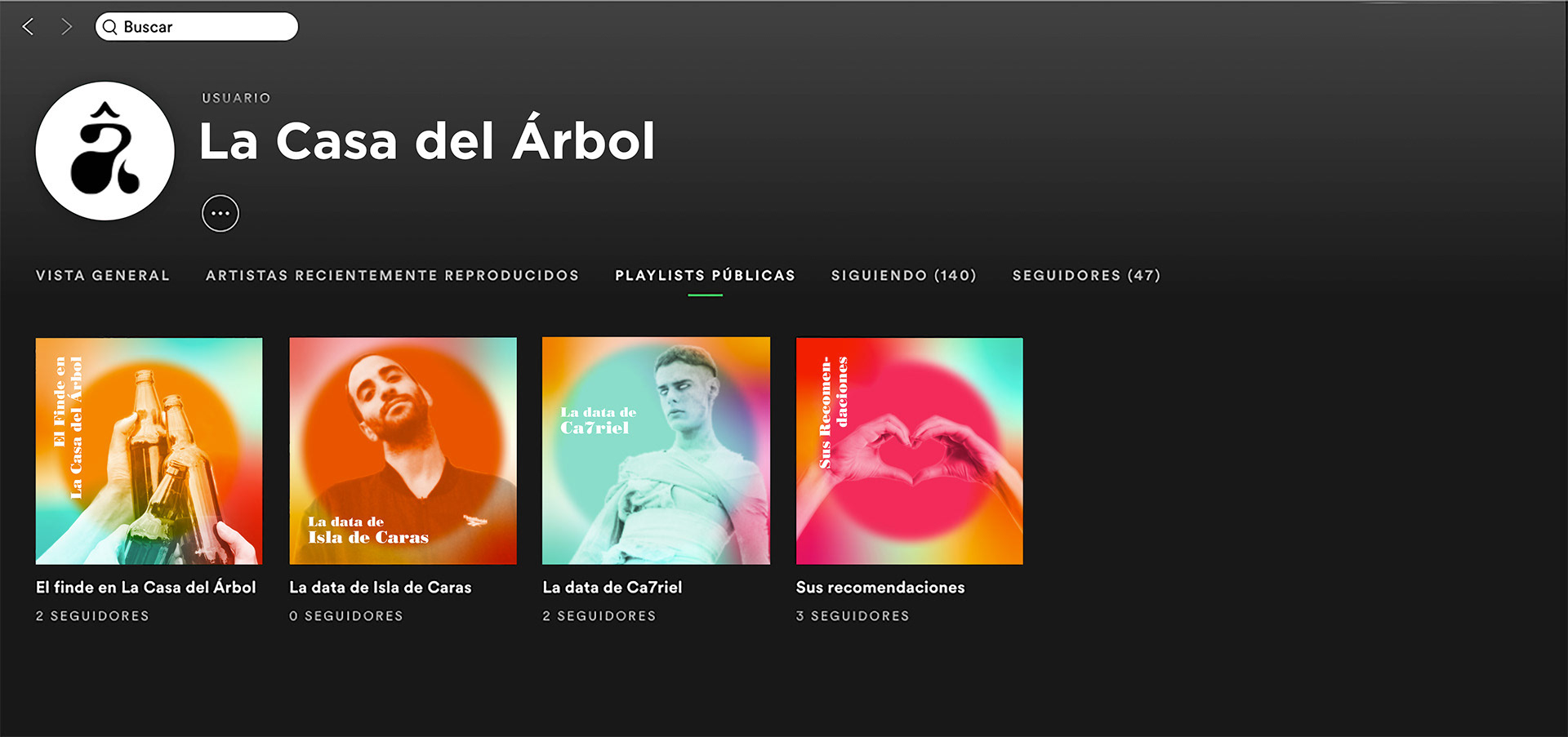Screen dimensions: 1568x737
Task: Click the search magnifier icon
Action: point(110,27)
